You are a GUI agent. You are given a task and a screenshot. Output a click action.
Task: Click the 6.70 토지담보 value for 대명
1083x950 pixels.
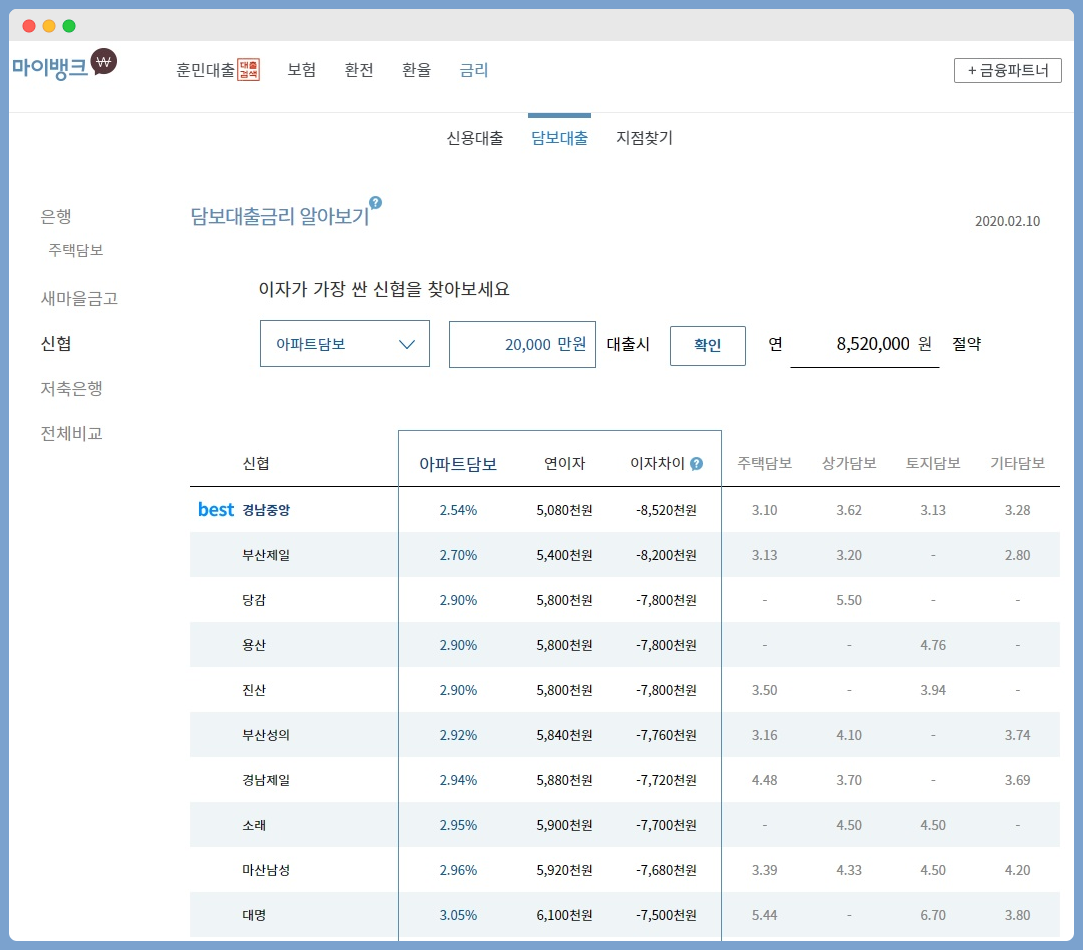coord(933,915)
